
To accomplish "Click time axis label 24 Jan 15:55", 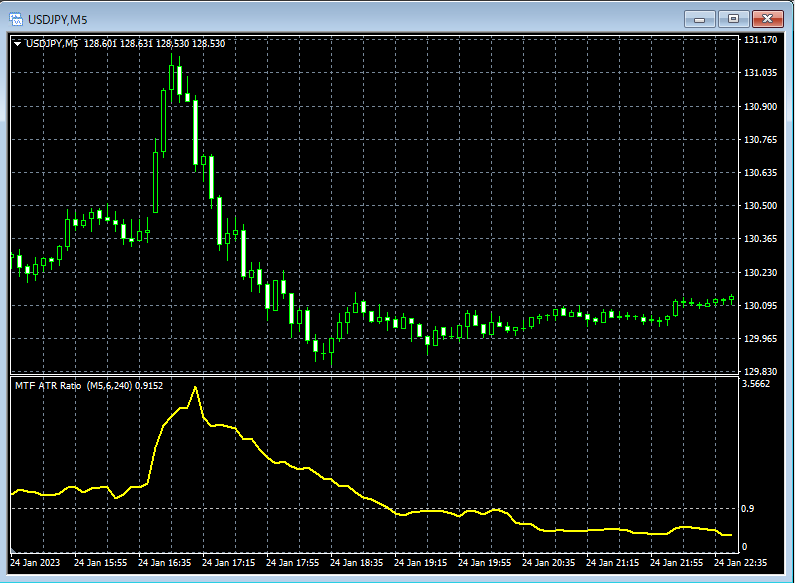I will (101, 563).
